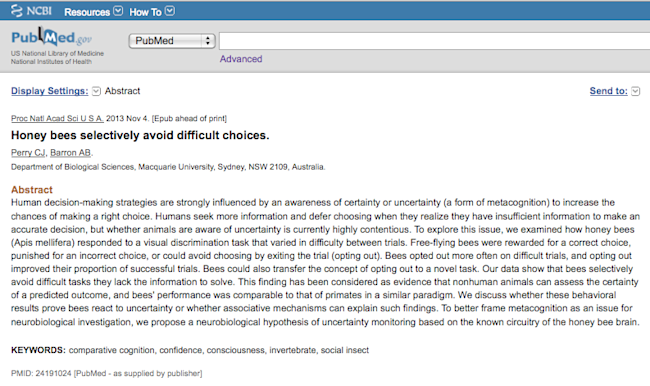Open the How To dropdown arrow icon
The height and width of the screenshot is (386, 650).
pyautogui.click(x=170, y=11)
